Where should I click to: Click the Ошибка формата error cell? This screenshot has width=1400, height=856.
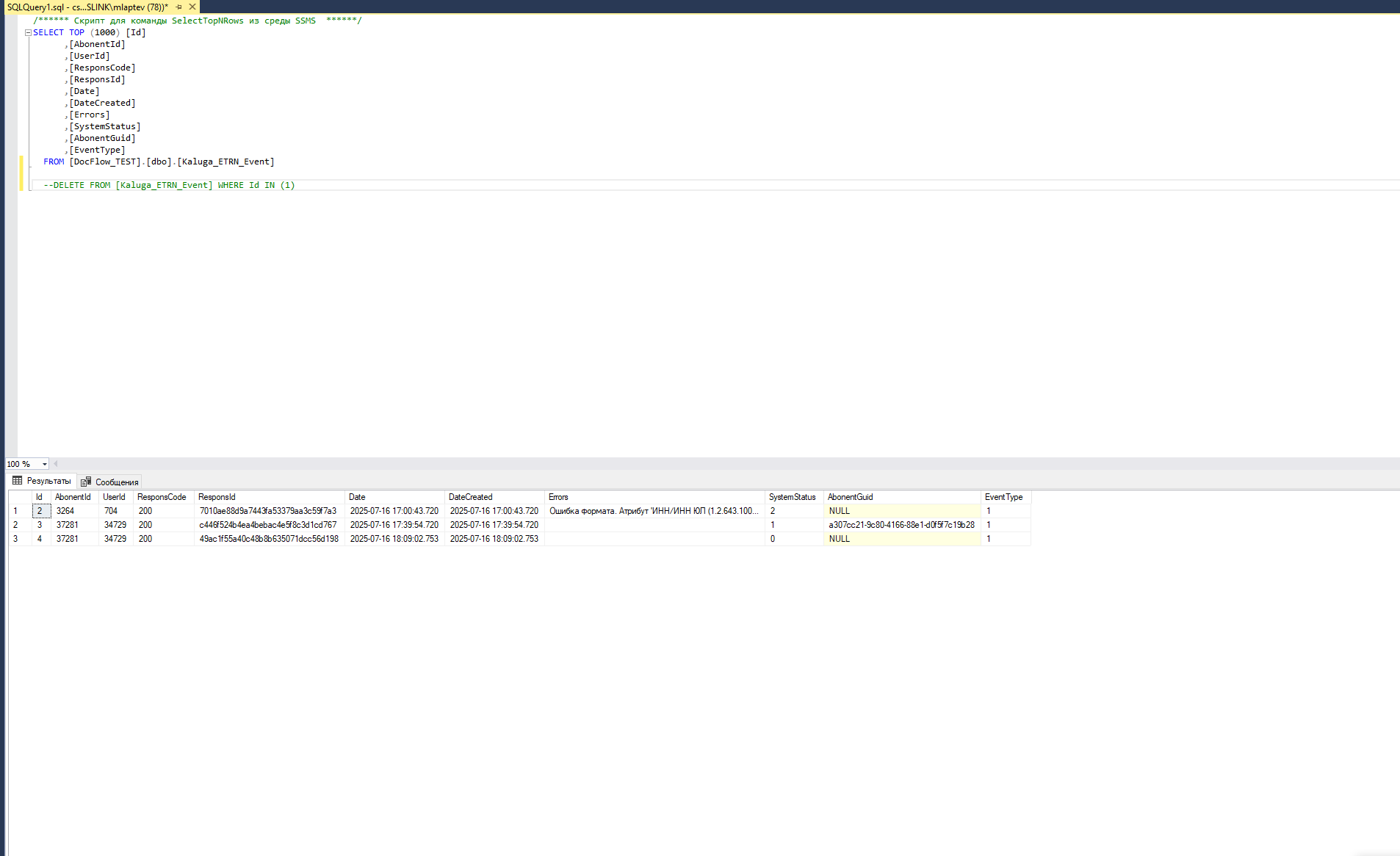click(654, 511)
